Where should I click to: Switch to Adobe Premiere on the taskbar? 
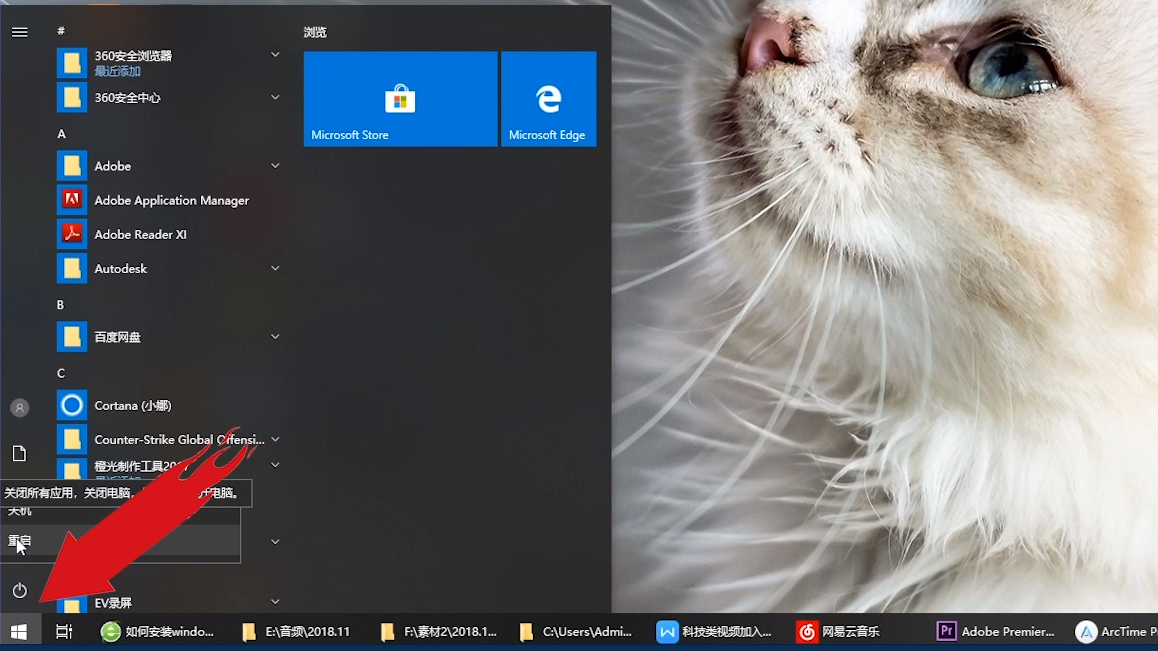pyautogui.click(x=996, y=632)
